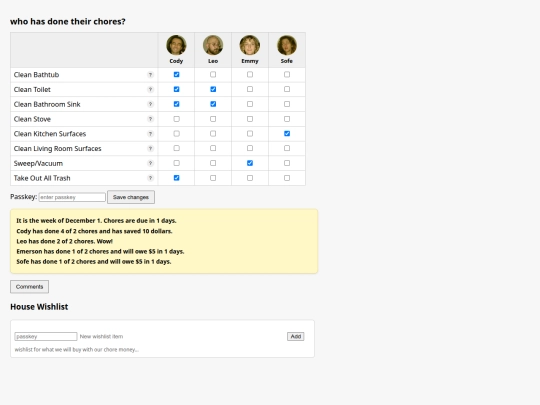Open help icon for Clean Kitchen Surfaces

click(x=150, y=134)
